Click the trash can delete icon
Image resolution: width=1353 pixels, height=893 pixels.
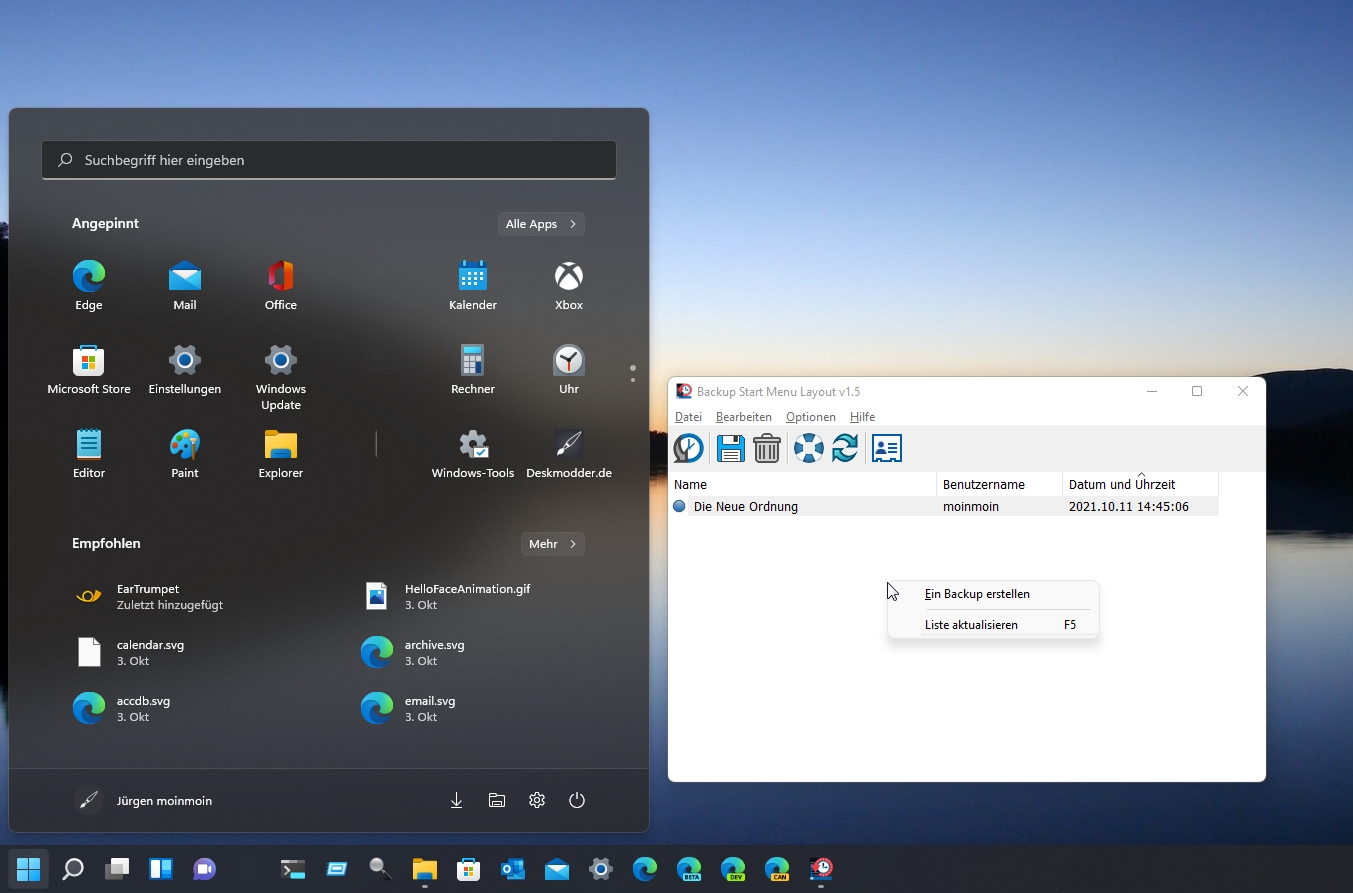click(767, 448)
